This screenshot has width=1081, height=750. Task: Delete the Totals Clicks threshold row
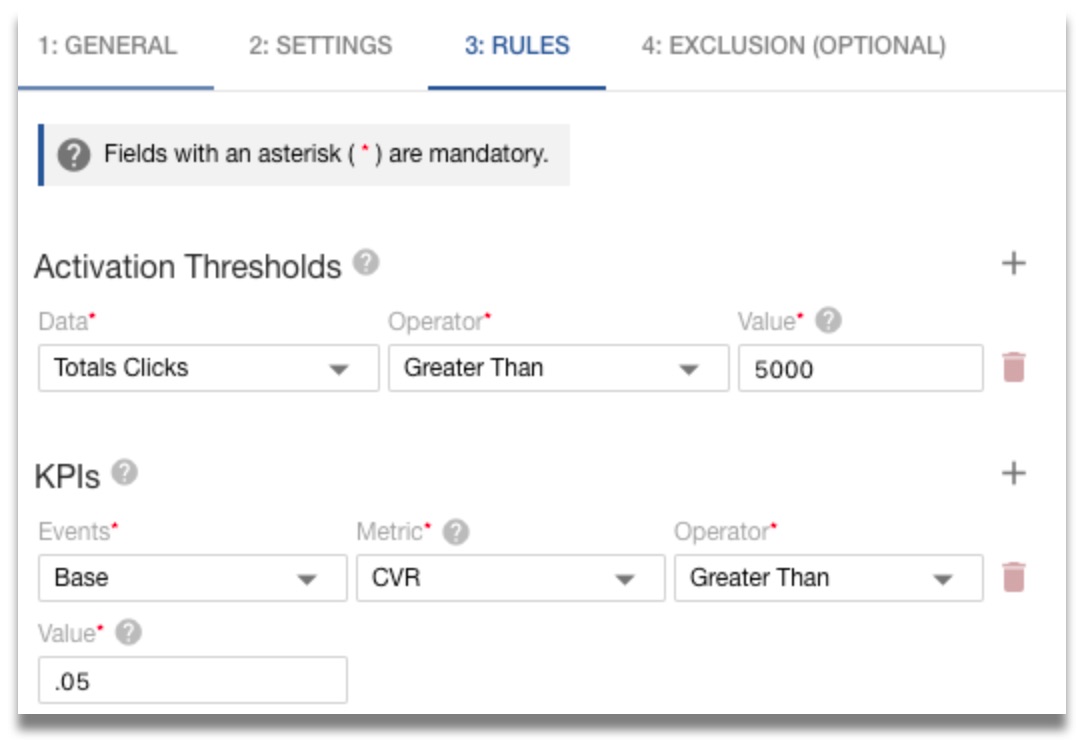pos(1013,367)
